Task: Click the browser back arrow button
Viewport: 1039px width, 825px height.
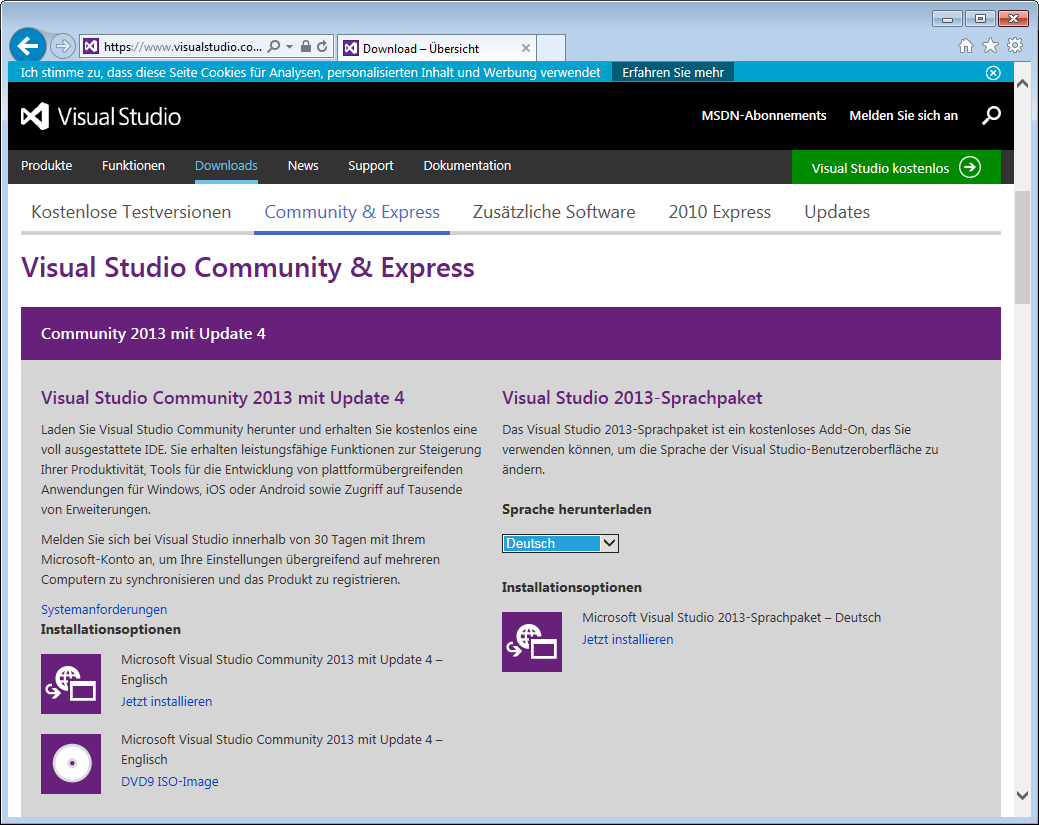Action: (x=28, y=46)
